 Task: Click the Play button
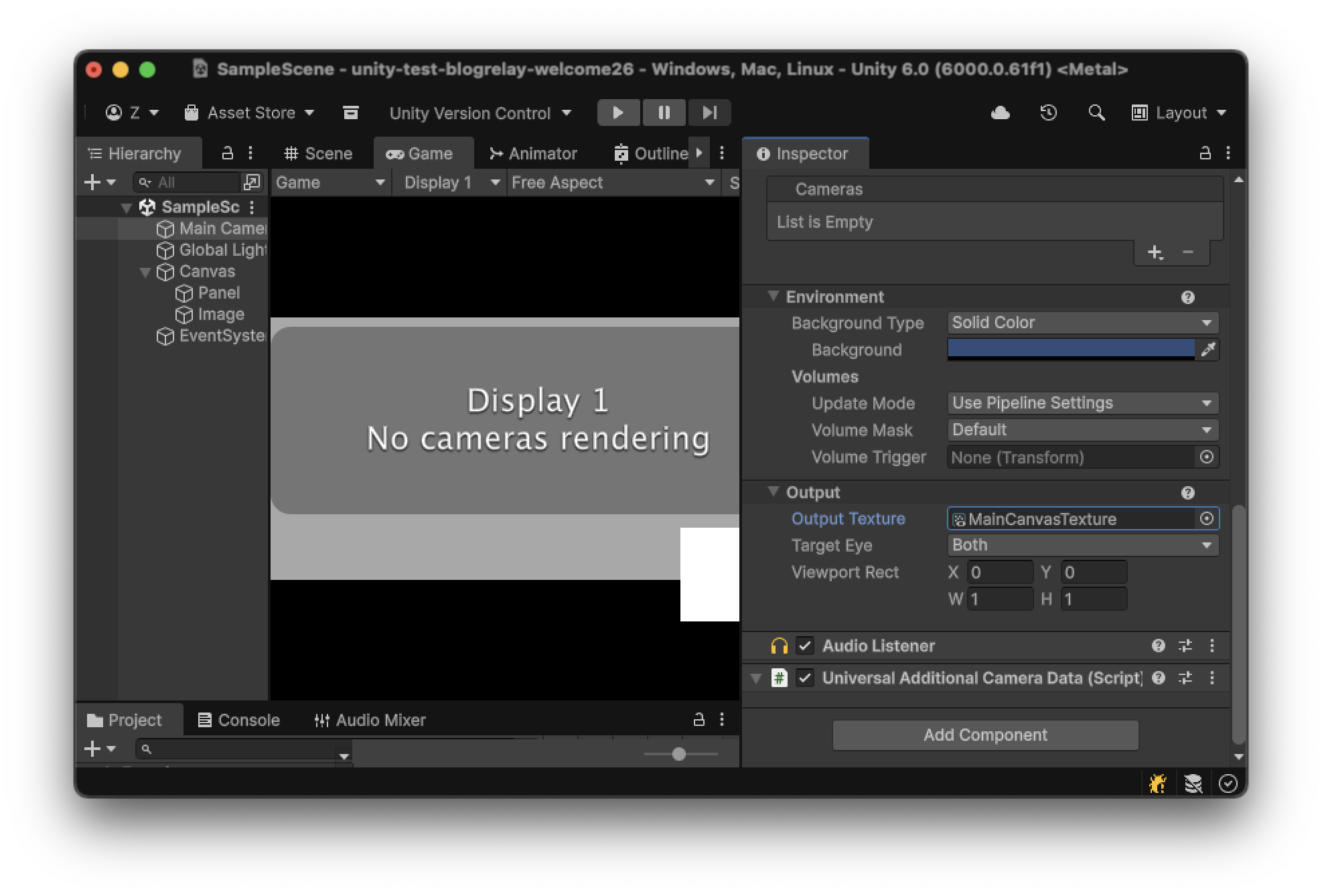click(618, 113)
